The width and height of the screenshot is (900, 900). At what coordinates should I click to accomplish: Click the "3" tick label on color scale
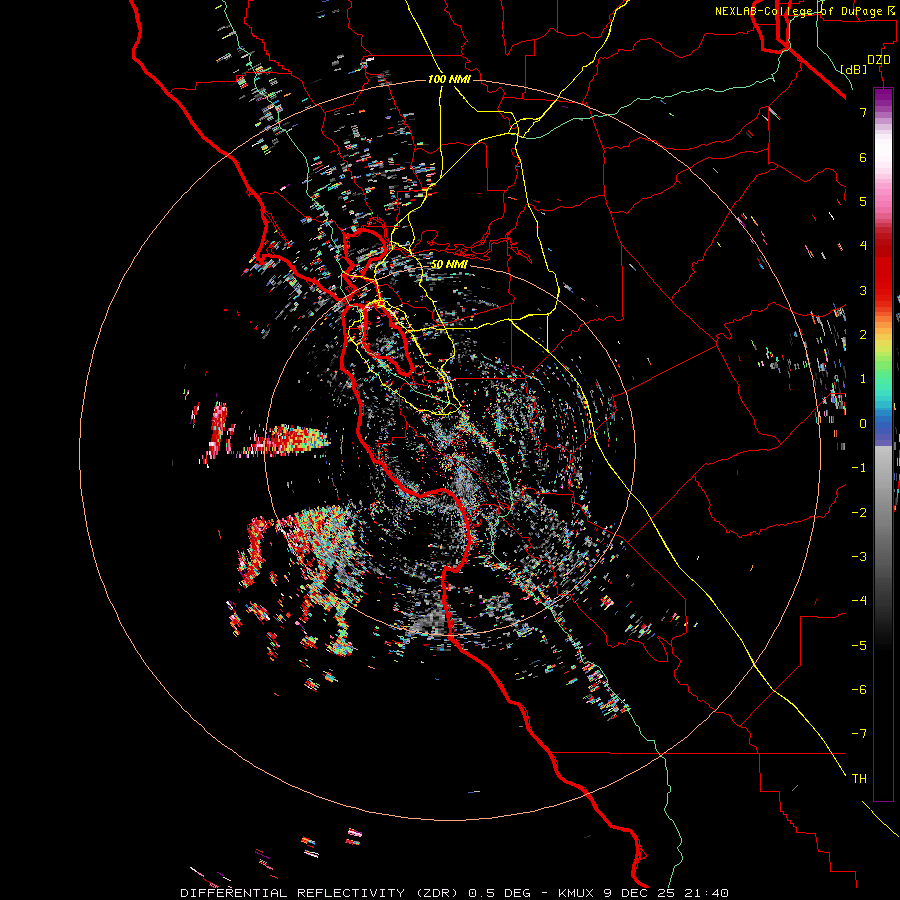click(x=863, y=290)
